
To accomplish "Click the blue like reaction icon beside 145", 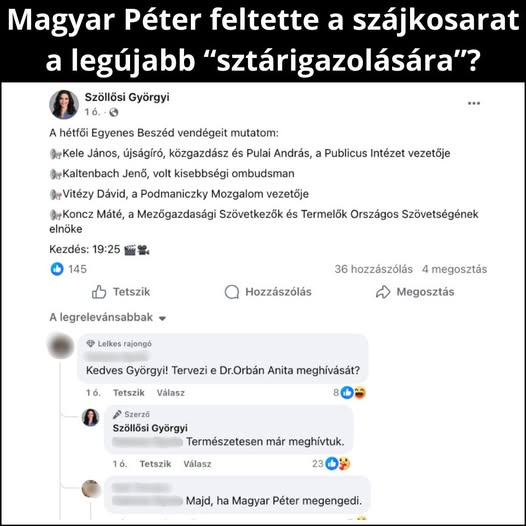I will point(57,269).
